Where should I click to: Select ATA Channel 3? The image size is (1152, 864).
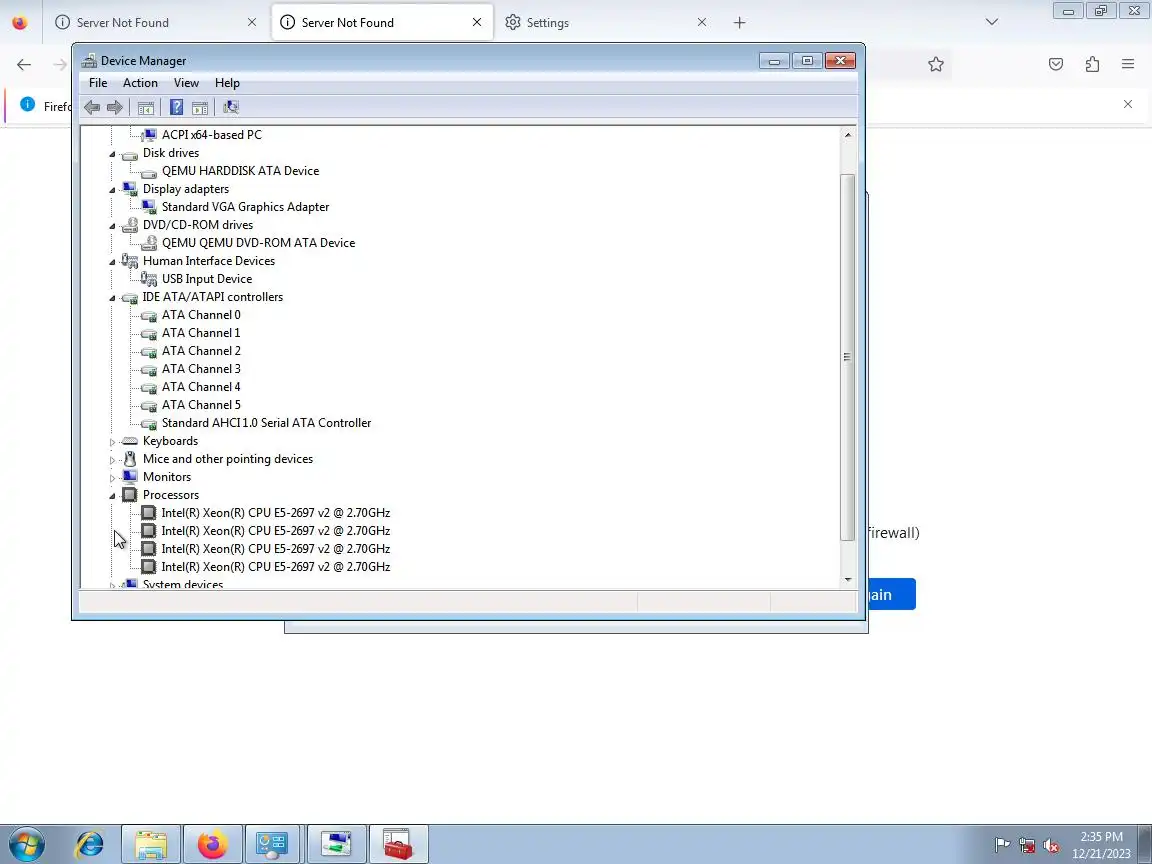click(x=201, y=369)
